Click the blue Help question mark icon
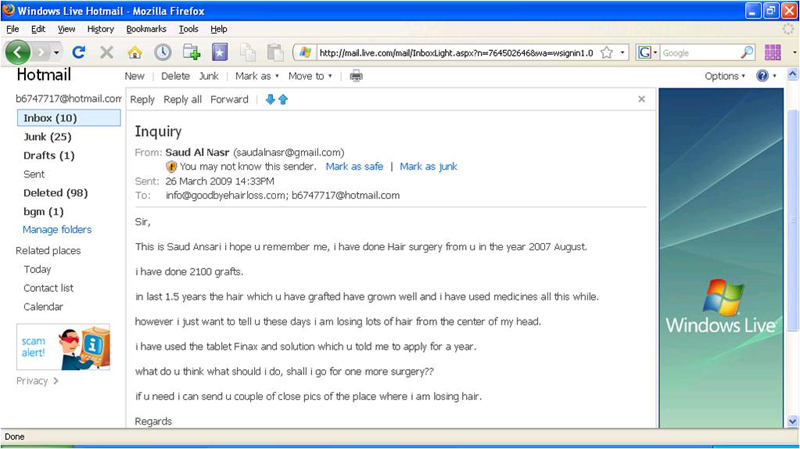The image size is (800, 449). pyautogui.click(x=762, y=76)
